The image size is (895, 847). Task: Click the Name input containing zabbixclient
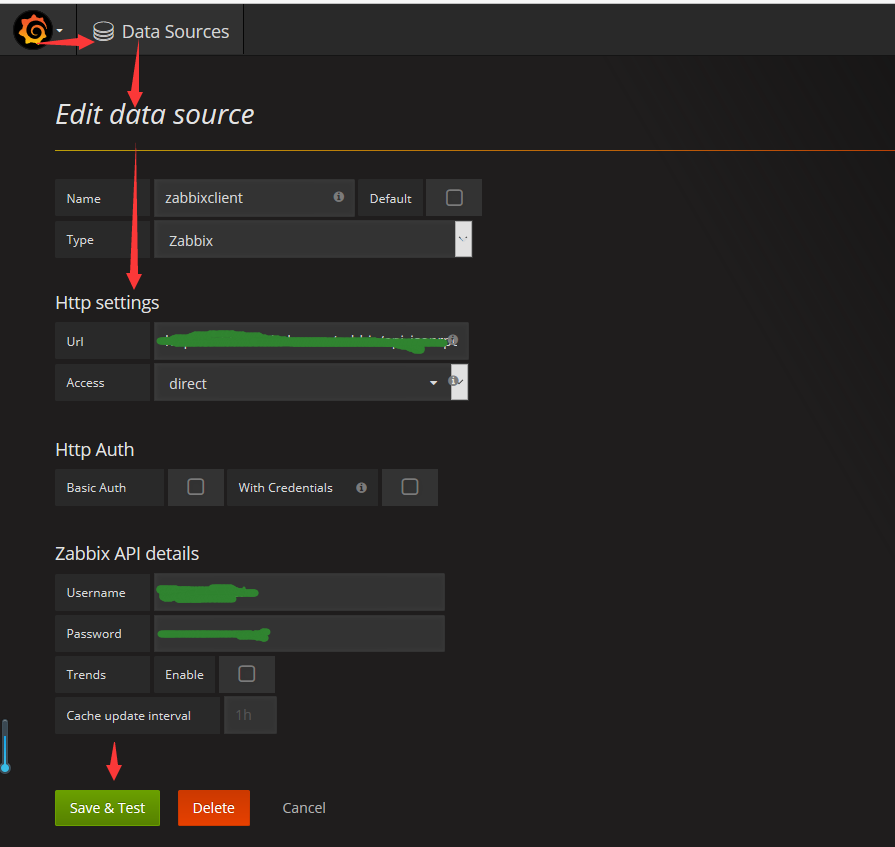(254, 198)
